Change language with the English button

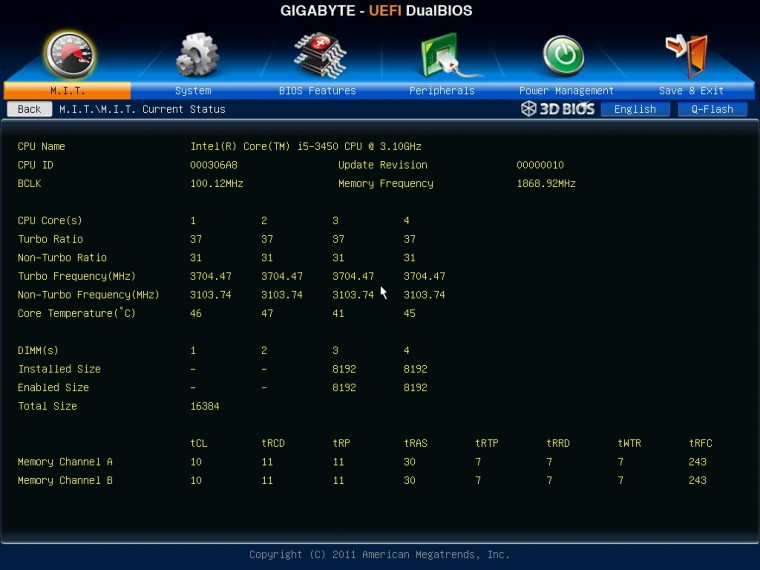click(x=635, y=109)
